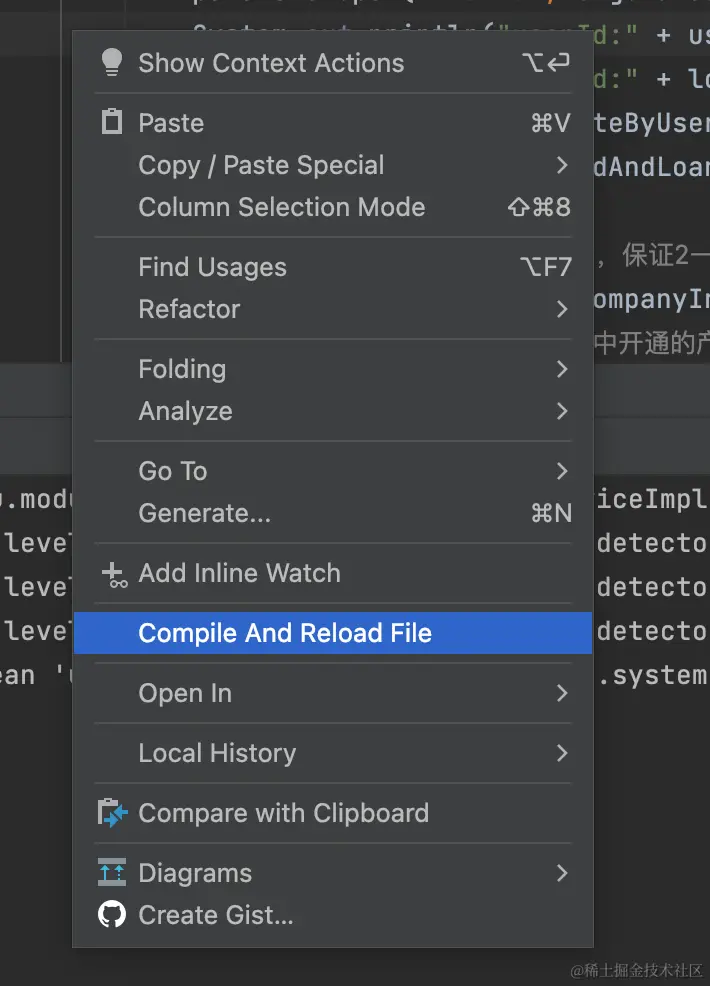Open the Open In submenu

(x=333, y=693)
